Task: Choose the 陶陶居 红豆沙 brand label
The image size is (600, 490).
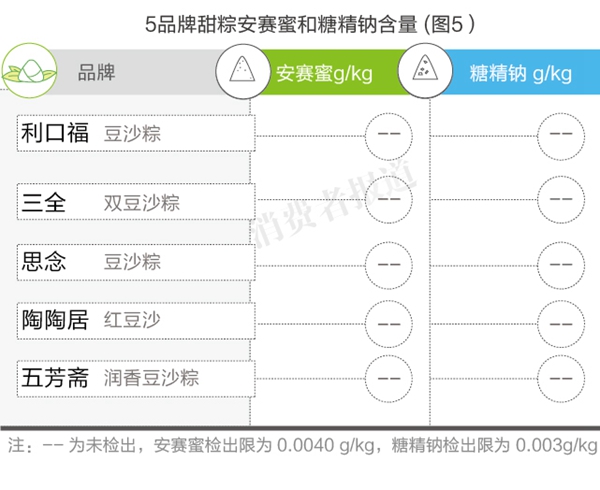Action: click(x=136, y=320)
